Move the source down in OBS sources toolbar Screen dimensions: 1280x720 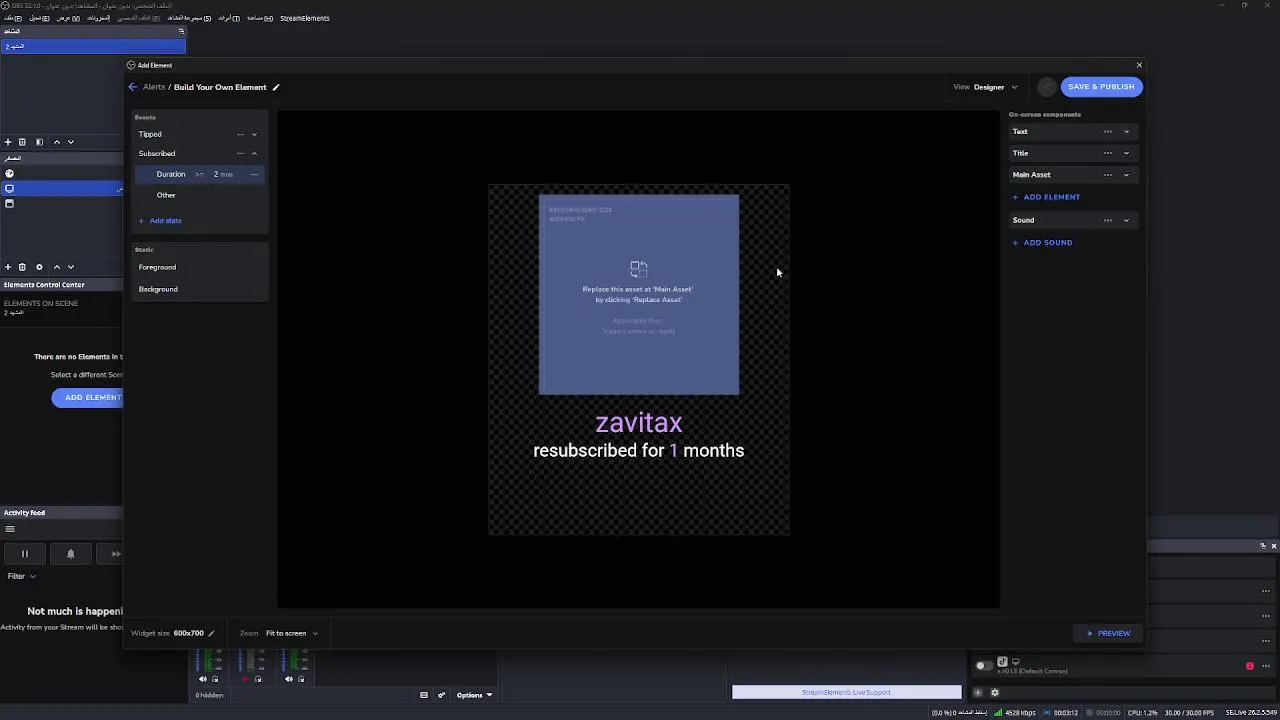coord(71,267)
